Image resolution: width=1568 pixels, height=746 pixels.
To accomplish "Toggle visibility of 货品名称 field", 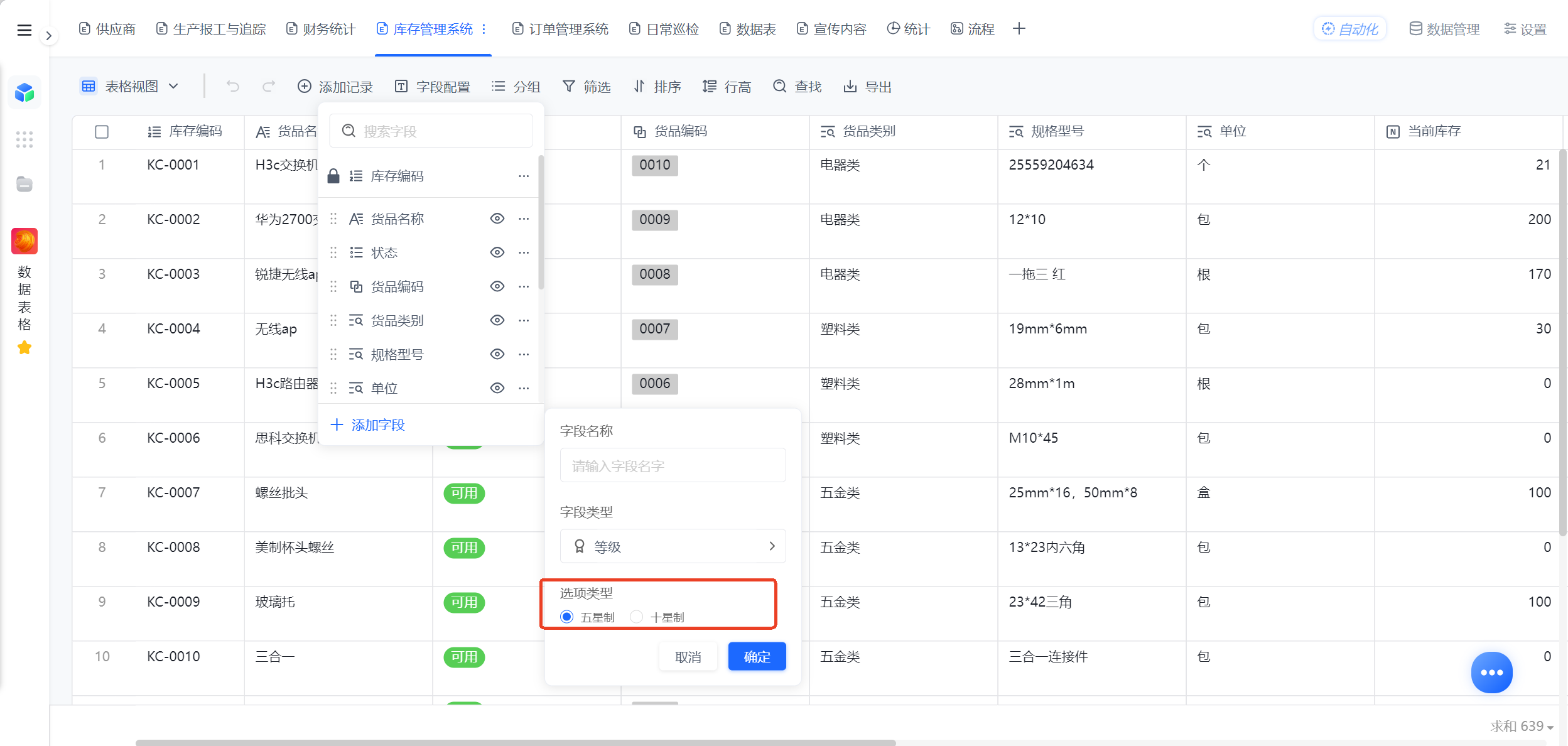I will click(x=497, y=219).
